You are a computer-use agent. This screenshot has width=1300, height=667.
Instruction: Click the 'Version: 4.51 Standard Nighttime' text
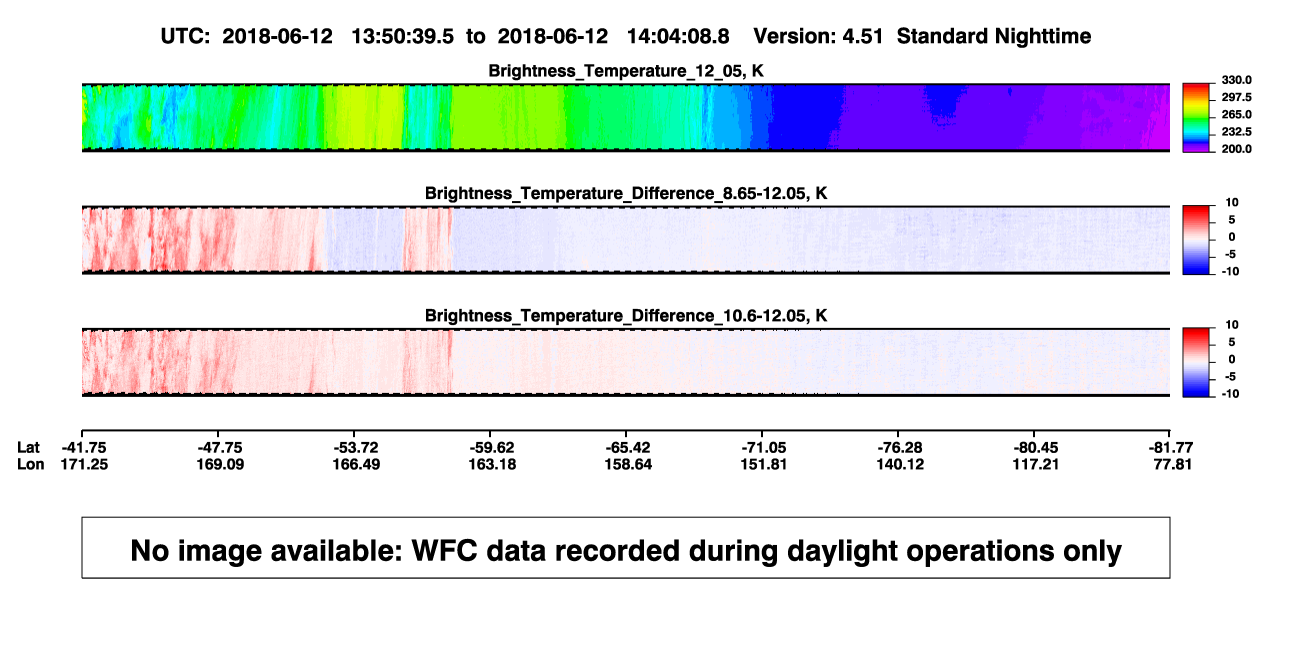pos(922,36)
